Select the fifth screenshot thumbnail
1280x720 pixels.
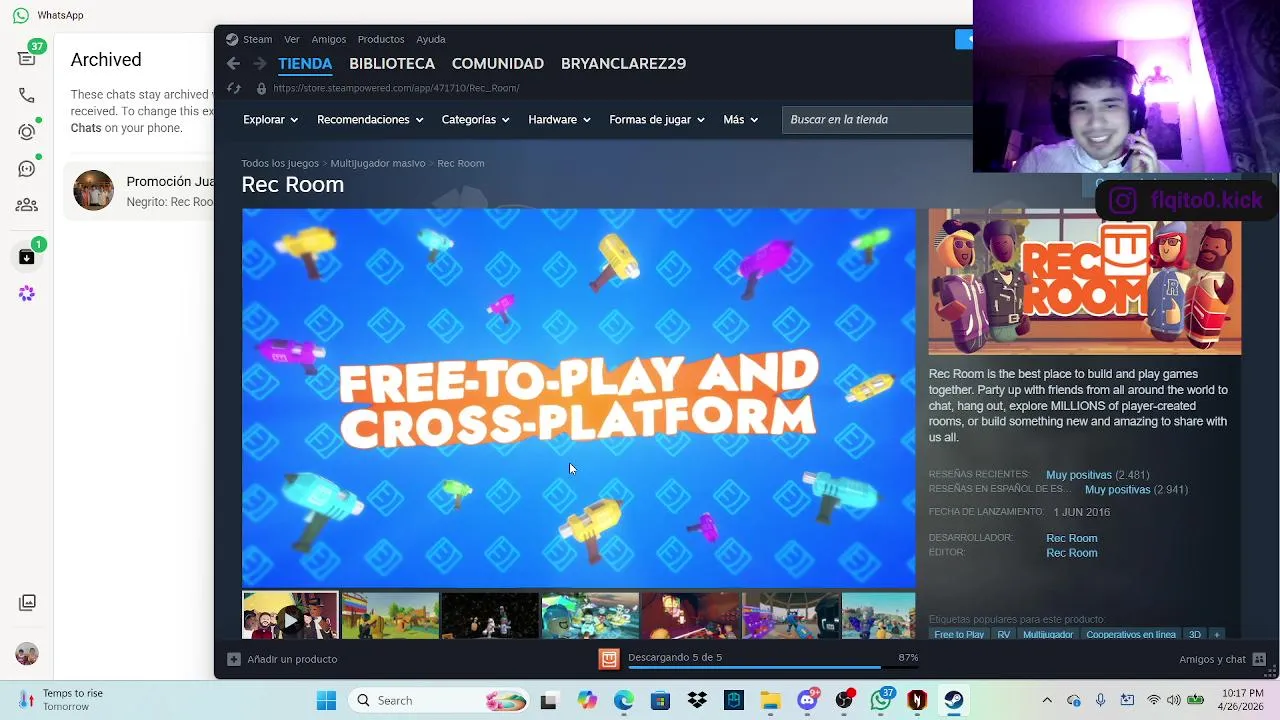click(x=690, y=616)
